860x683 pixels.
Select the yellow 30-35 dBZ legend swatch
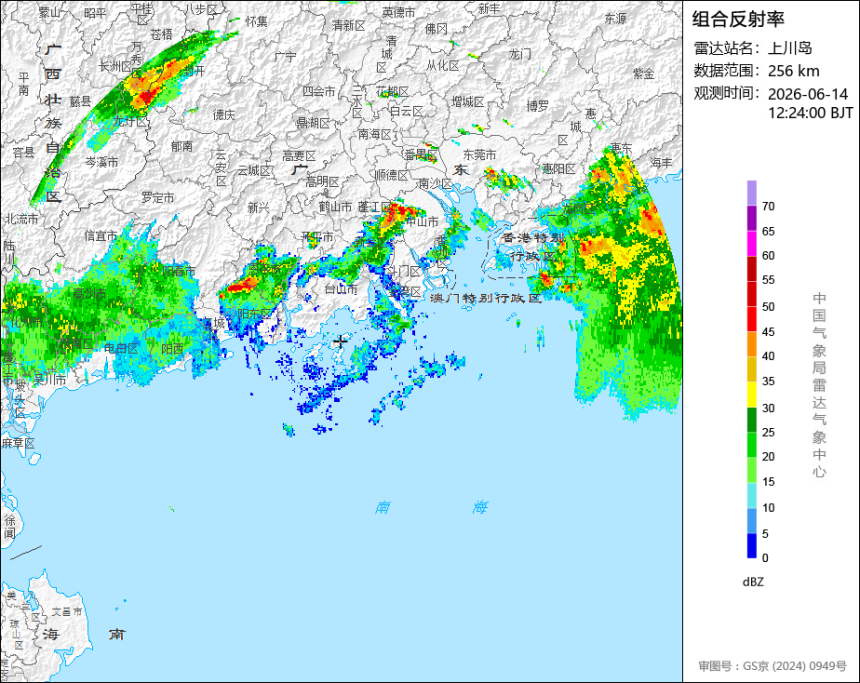coord(751,394)
